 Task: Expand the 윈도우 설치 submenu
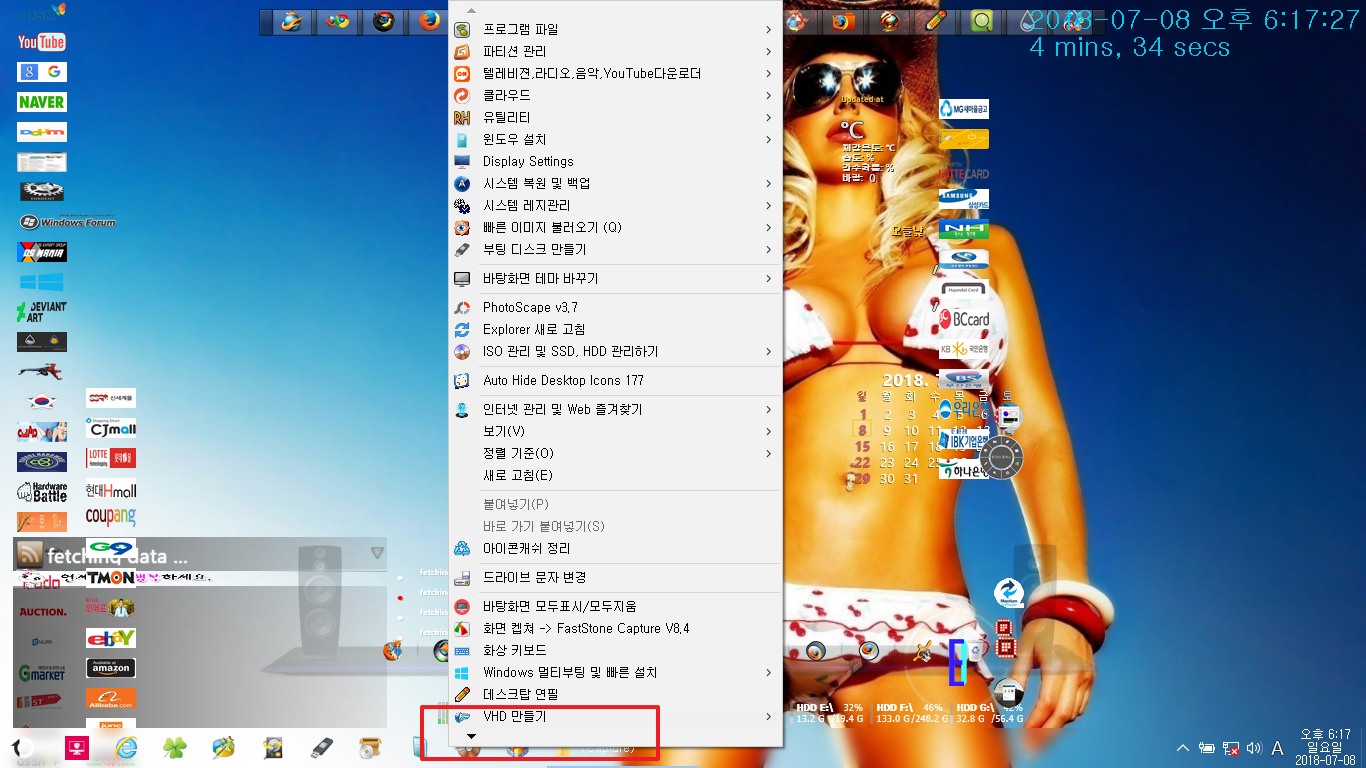pyautogui.click(x=615, y=139)
